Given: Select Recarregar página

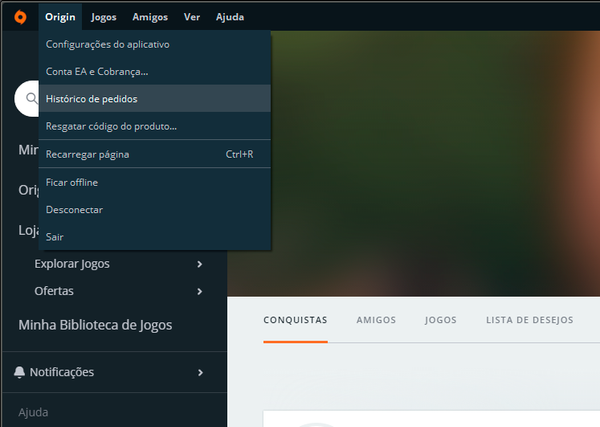Looking at the screenshot, I should coord(155,154).
